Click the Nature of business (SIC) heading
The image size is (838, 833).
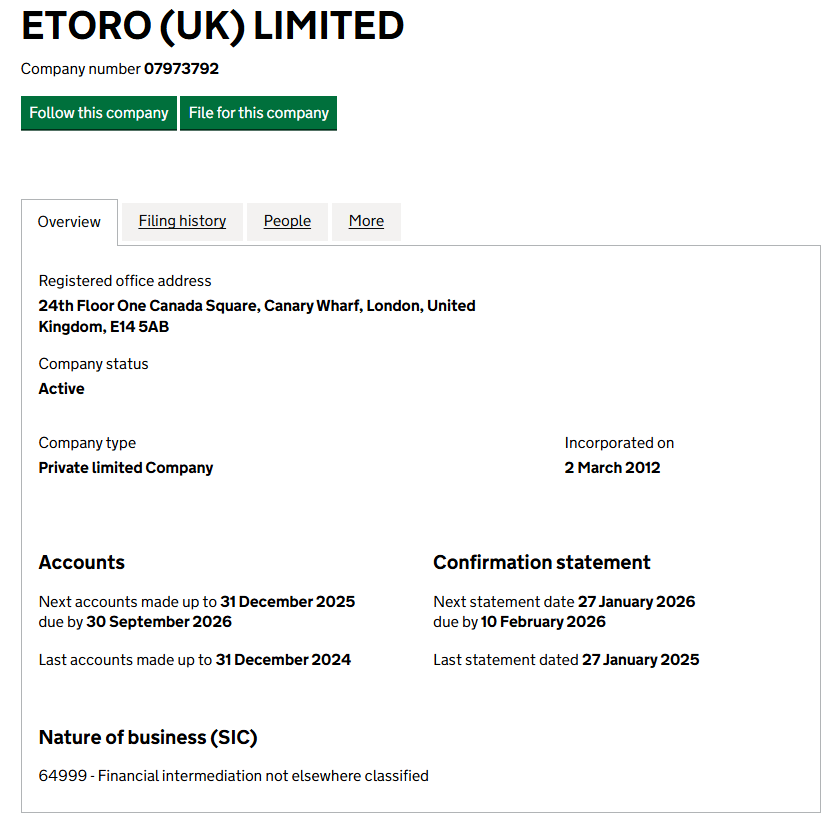click(148, 738)
